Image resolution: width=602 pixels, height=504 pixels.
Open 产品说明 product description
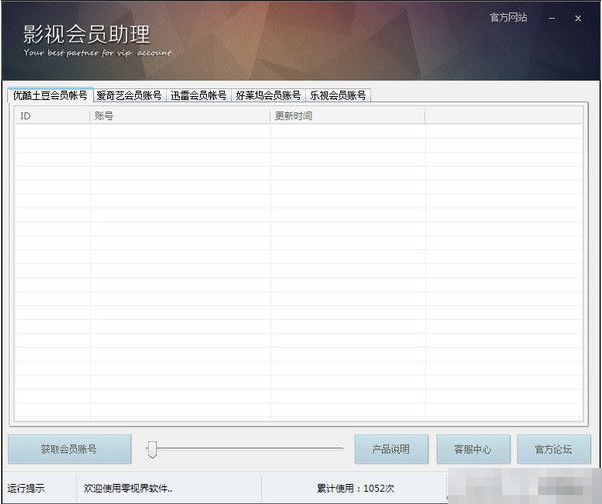[391, 449]
